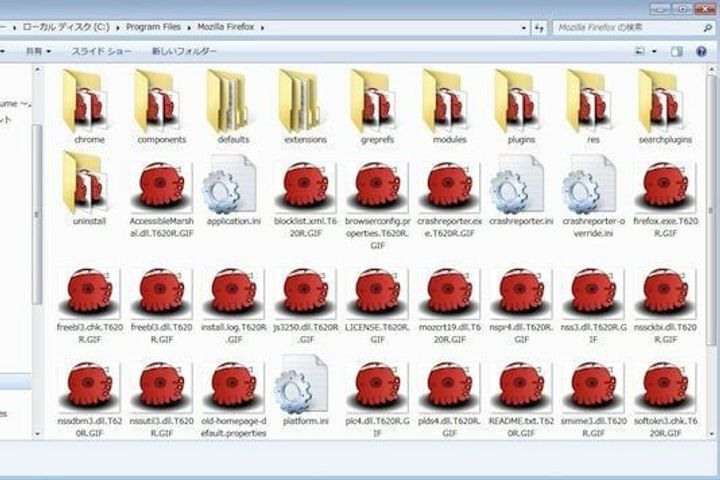Select mozcrt19.dll.T620R.GIF file icon
The image size is (720, 480).
(449, 293)
